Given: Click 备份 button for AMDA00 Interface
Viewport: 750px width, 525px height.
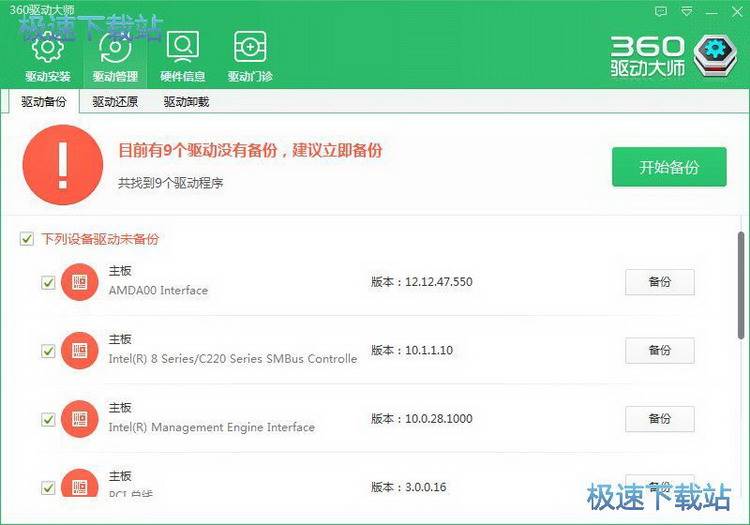Looking at the screenshot, I should coord(659,282).
